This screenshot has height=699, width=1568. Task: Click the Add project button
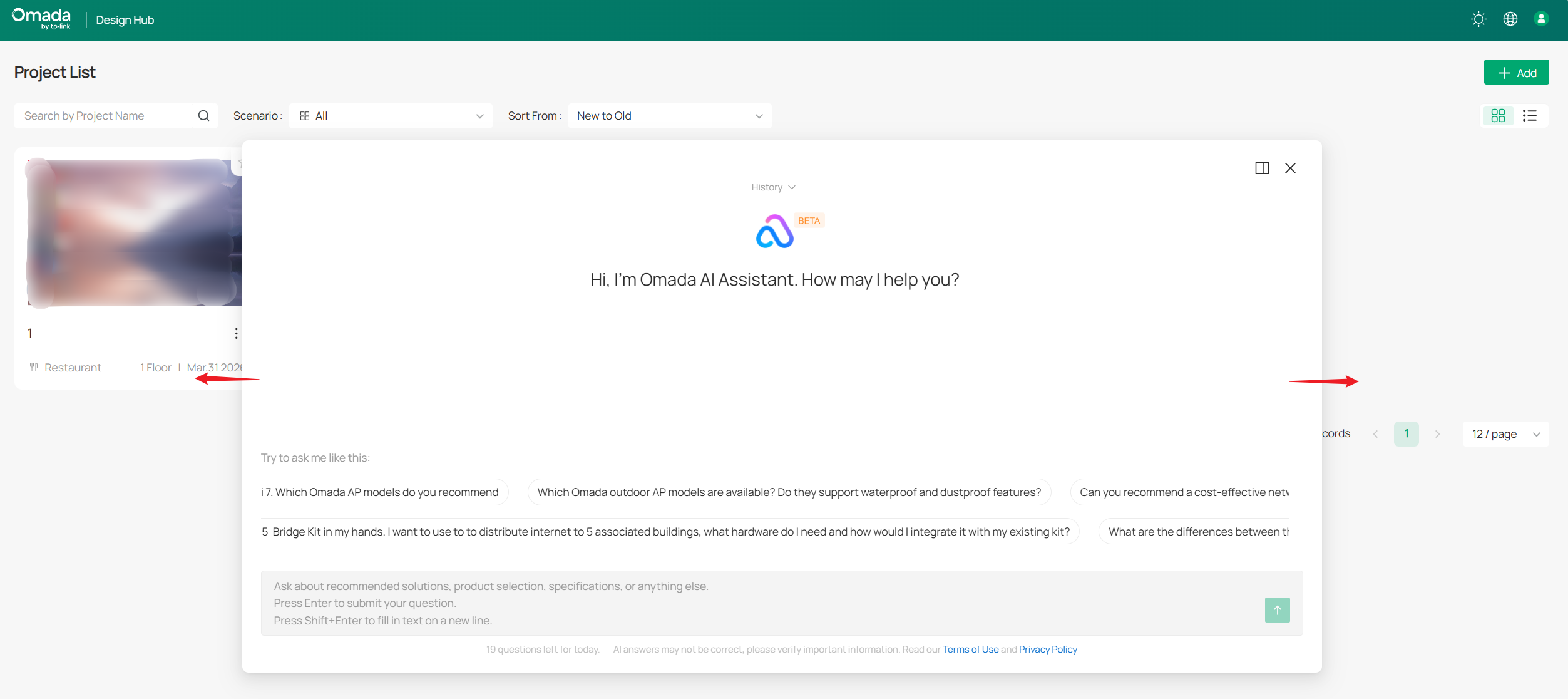click(x=1516, y=73)
